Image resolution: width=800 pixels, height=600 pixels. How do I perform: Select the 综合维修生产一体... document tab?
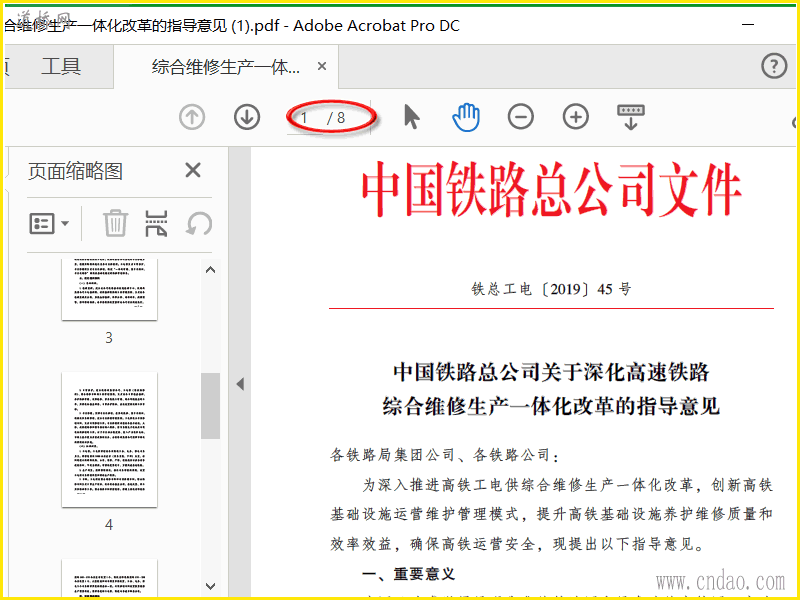[x=226, y=66]
